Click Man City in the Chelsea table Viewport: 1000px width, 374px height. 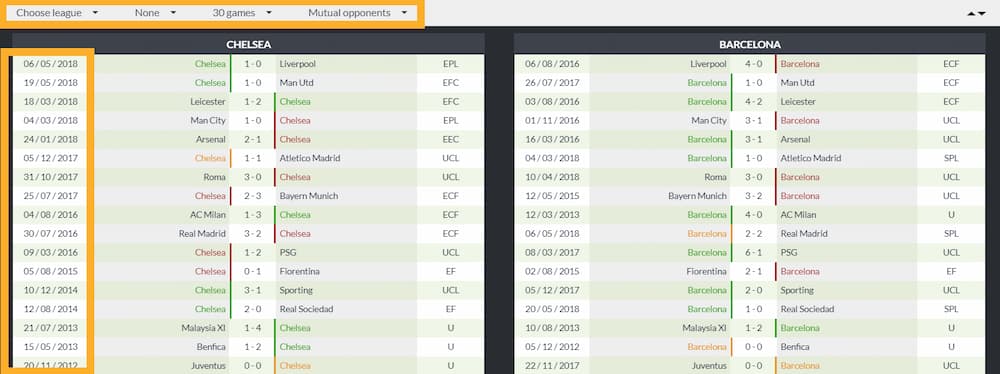208,121
